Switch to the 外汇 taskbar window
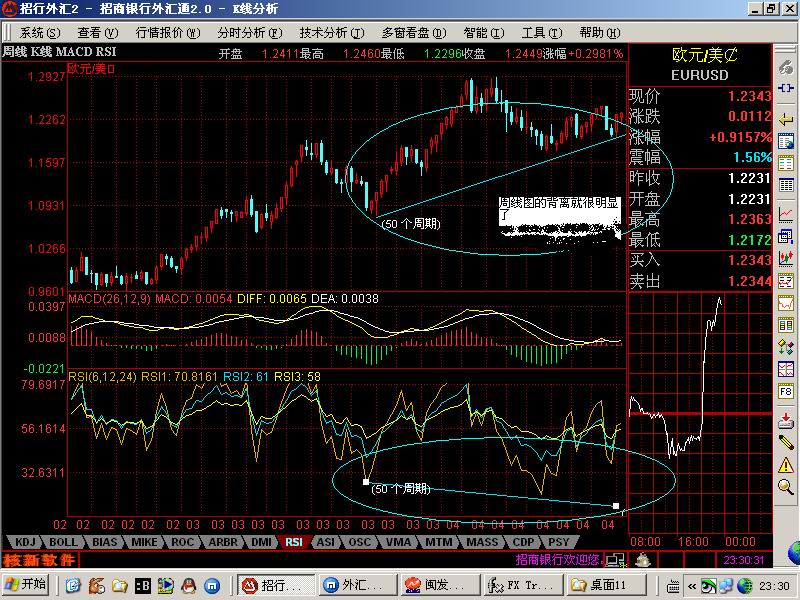Viewport: 800px width, 600px height. (358, 585)
